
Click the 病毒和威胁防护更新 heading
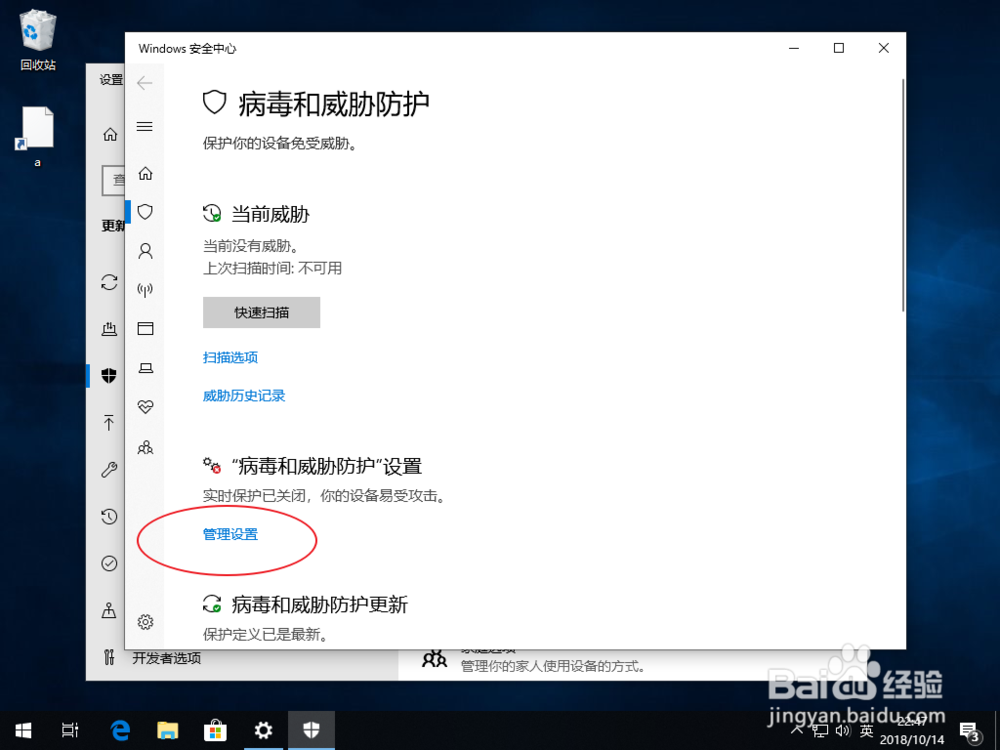(x=320, y=604)
